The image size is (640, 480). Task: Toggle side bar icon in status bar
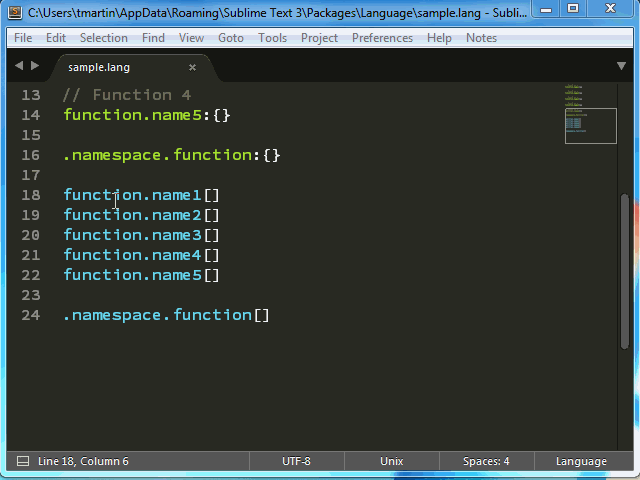[x=23, y=461]
